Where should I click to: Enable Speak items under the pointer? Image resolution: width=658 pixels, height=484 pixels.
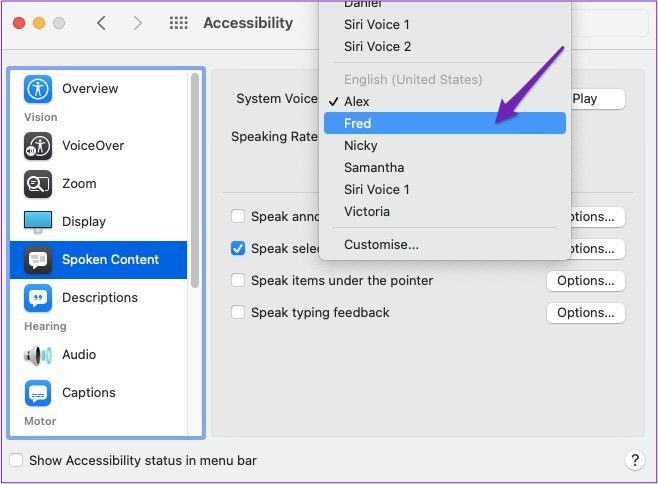click(x=238, y=280)
